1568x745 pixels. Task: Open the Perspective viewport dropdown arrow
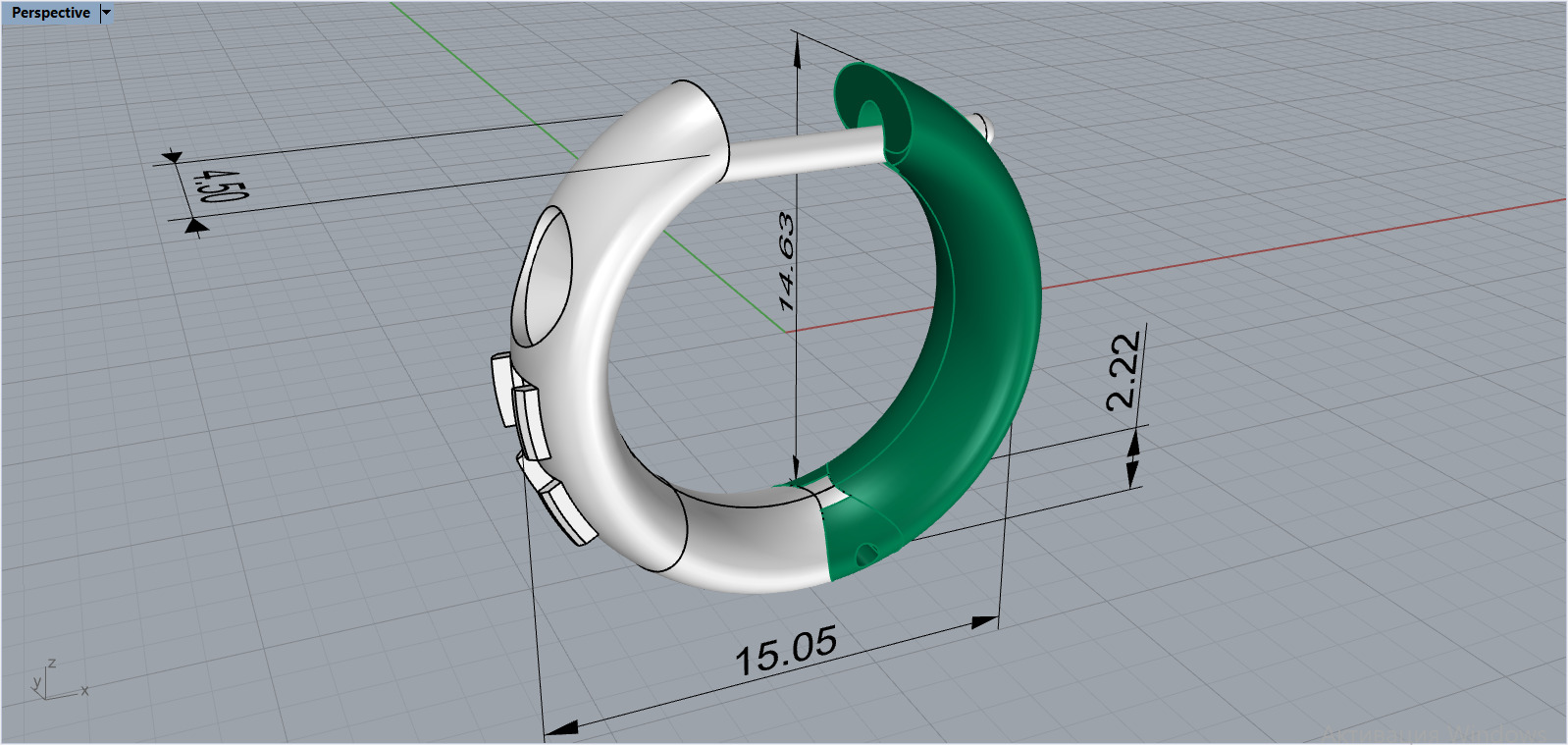click(x=107, y=13)
